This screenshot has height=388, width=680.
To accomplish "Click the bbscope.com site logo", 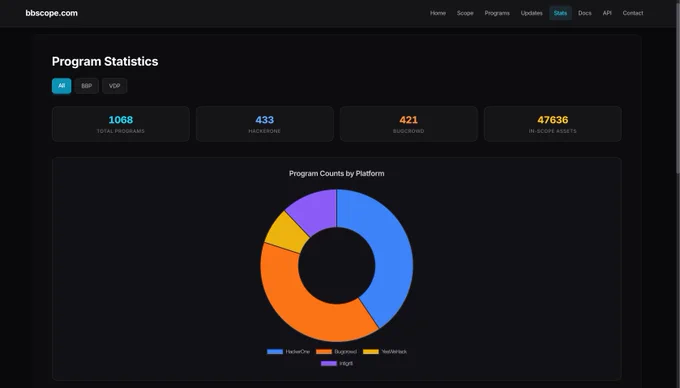I will click(51, 13).
